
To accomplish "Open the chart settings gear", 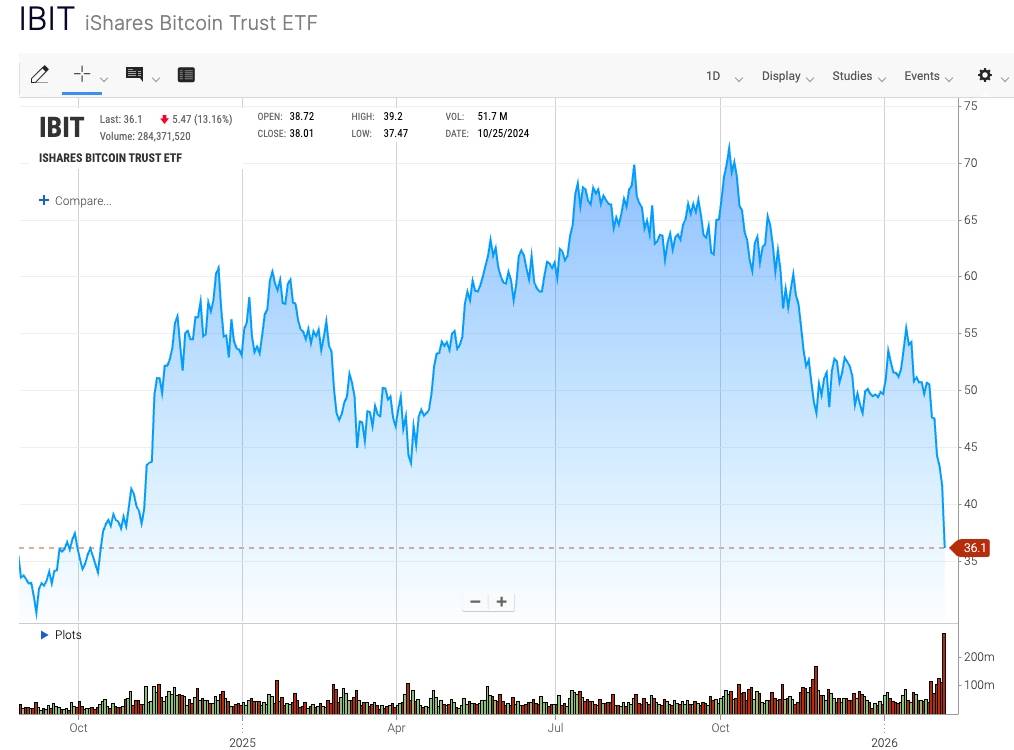I will tap(985, 75).
